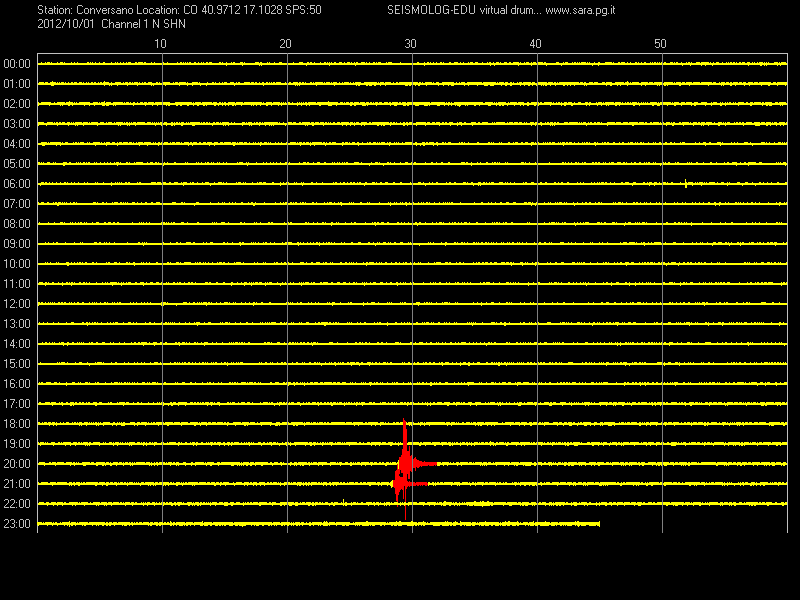Click the 'SPS:50' sample rate text
This screenshot has width=800, height=600.
pos(304,10)
